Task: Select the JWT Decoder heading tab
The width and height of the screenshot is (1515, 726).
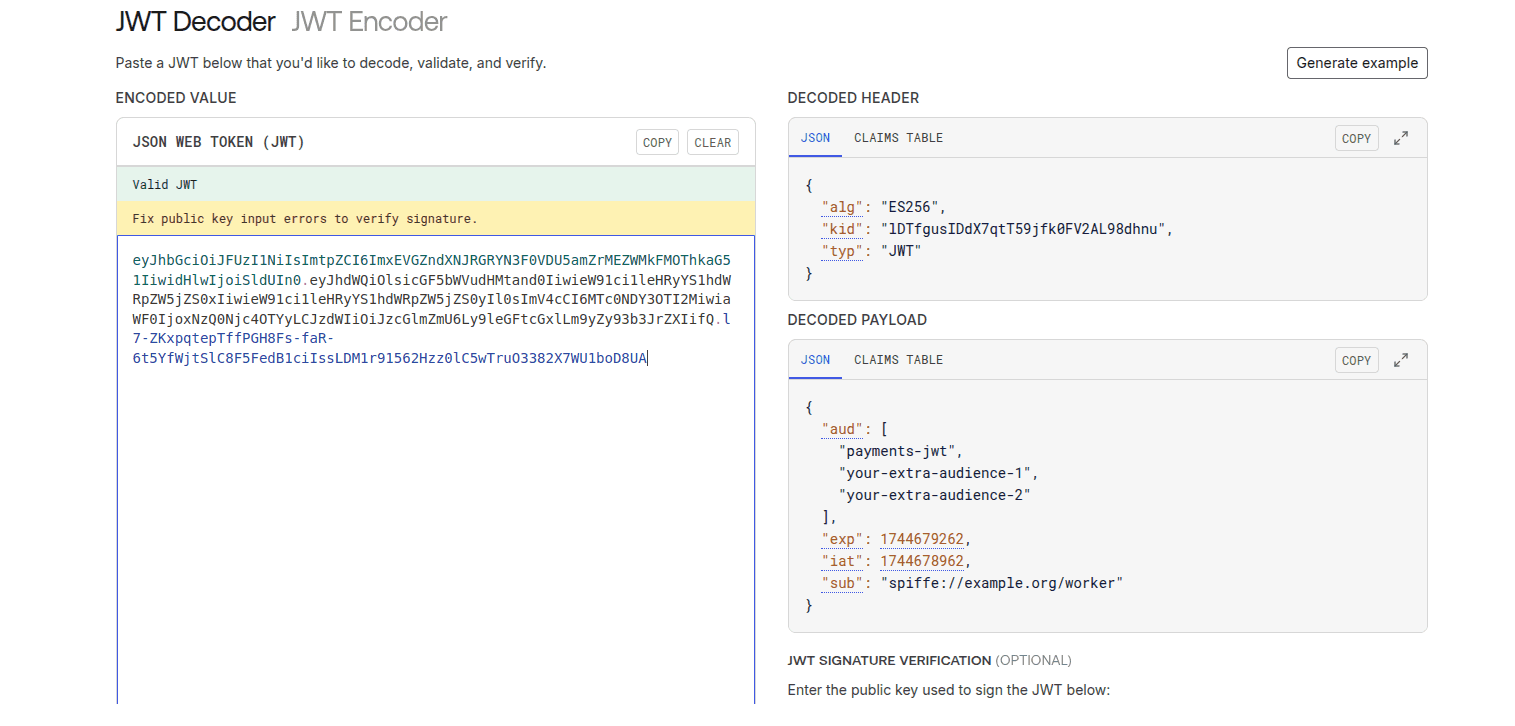Action: tap(195, 22)
